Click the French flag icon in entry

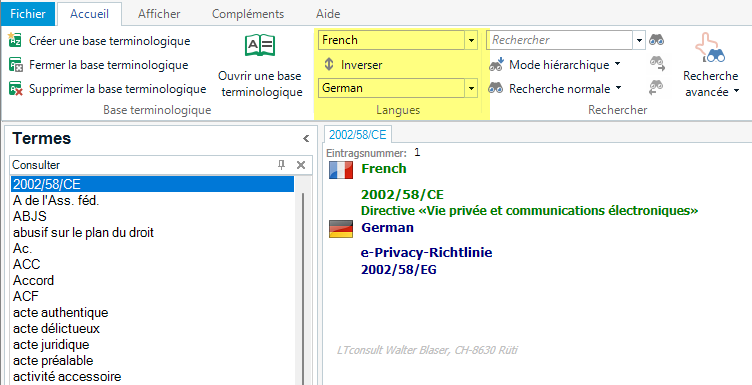click(x=341, y=170)
